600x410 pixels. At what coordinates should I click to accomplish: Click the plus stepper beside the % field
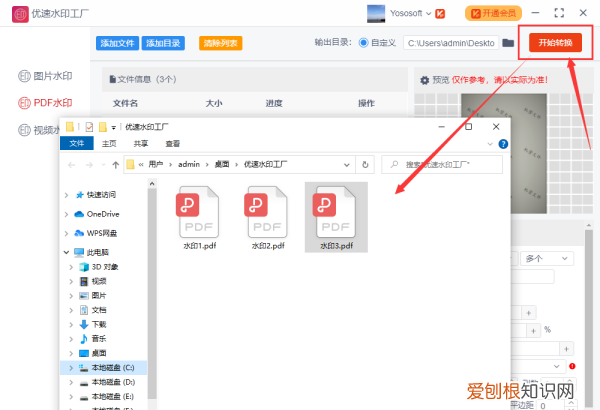(533, 330)
